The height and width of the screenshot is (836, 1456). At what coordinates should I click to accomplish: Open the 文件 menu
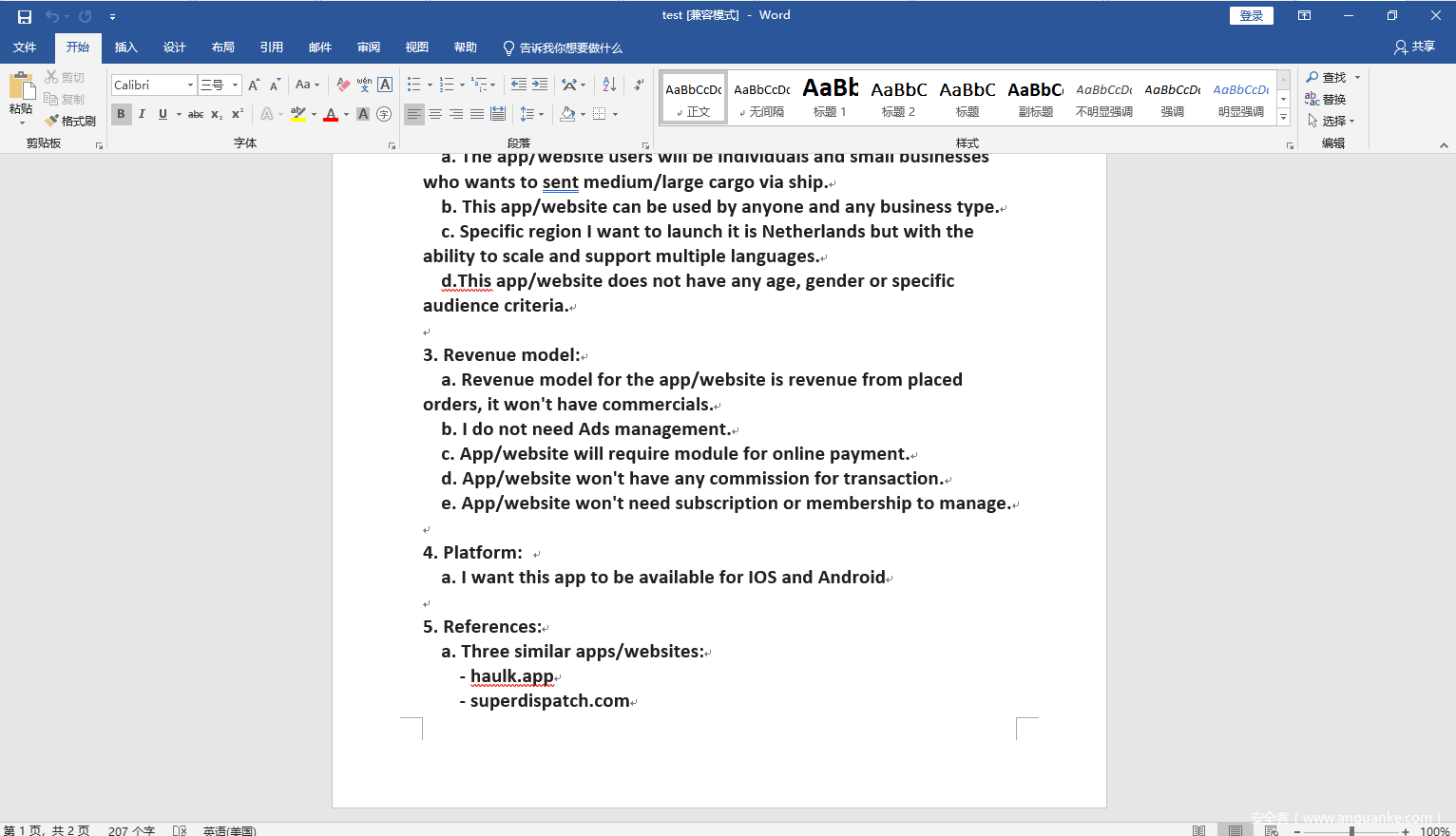(25, 47)
